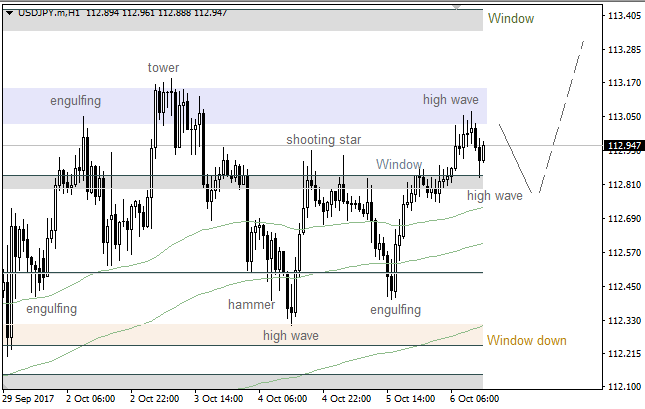
Task: Select the current price label 112.947
Action: coord(624,146)
